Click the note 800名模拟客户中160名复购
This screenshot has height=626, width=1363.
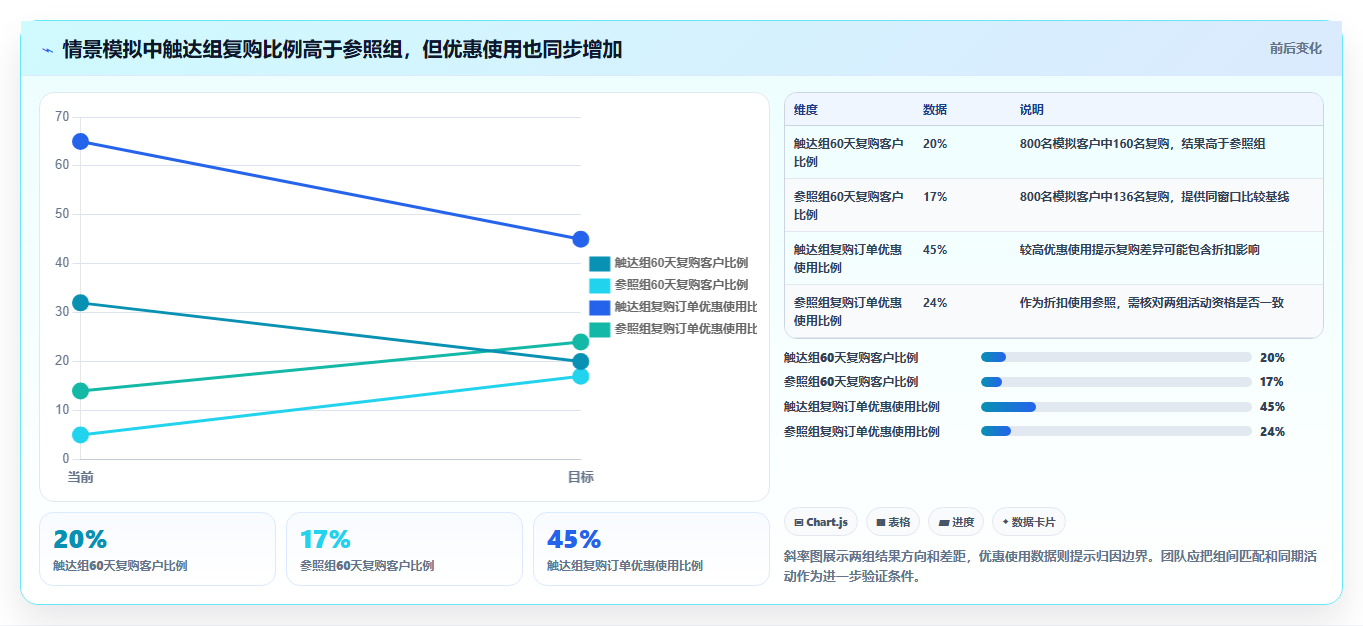coord(1143,143)
